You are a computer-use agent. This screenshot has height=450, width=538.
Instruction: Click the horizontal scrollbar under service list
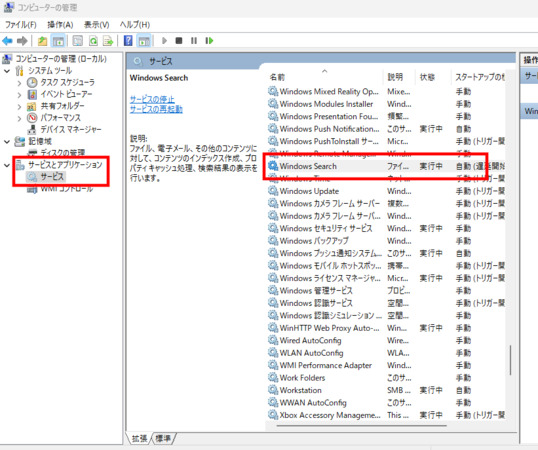pyautogui.click(x=362, y=426)
